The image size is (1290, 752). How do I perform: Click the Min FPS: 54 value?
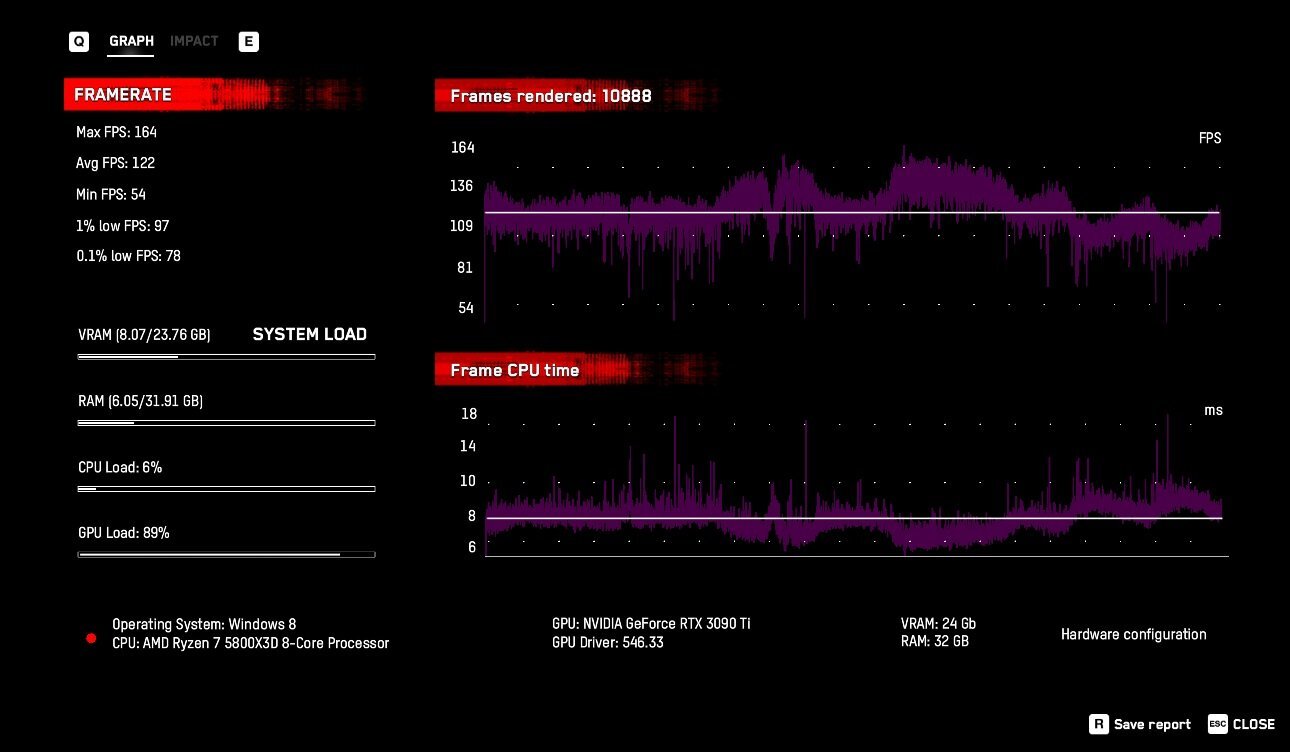(x=111, y=194)
